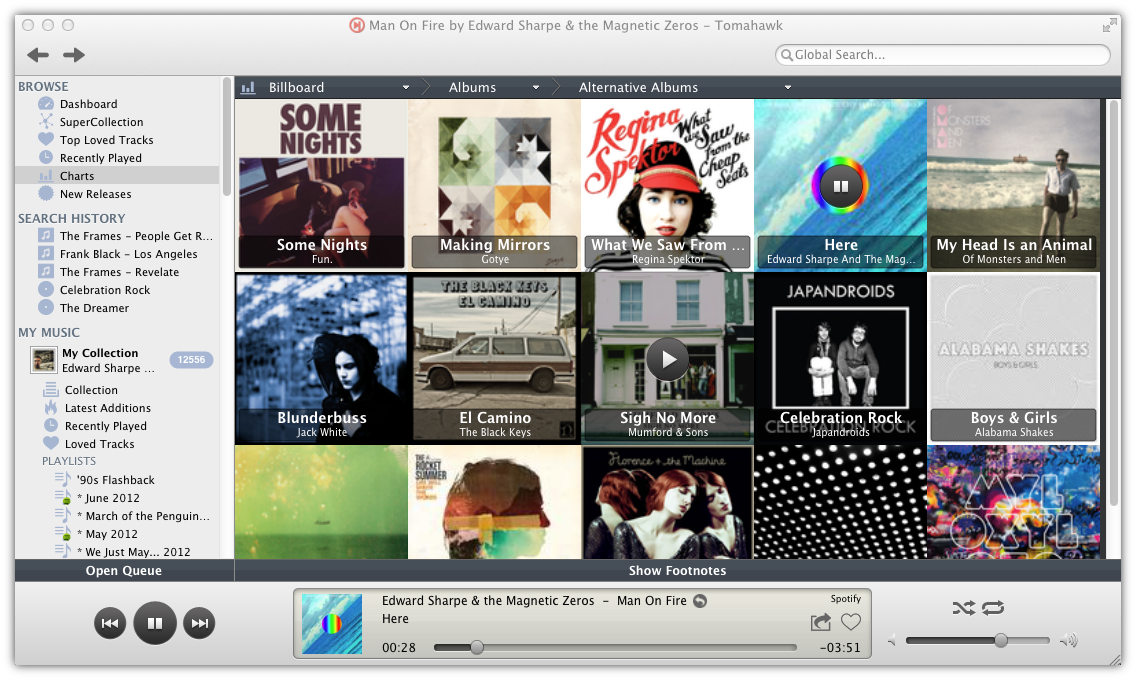Viewport: 1136px width, 680px height.
Task: Pause playback with the main pause button
Action: click(x=155, y=623)
